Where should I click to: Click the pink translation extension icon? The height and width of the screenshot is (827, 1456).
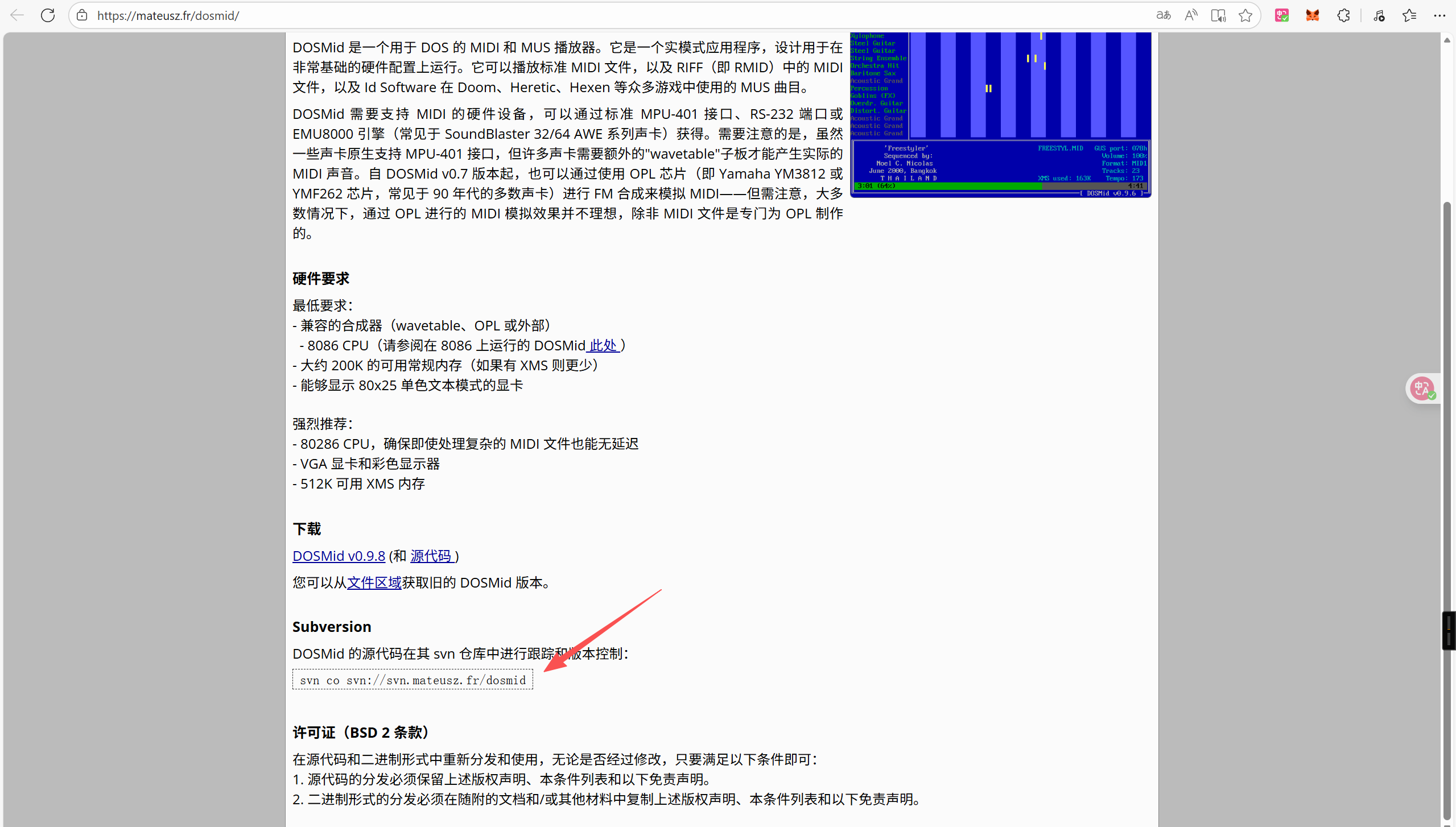click(x=1282, y=15)
